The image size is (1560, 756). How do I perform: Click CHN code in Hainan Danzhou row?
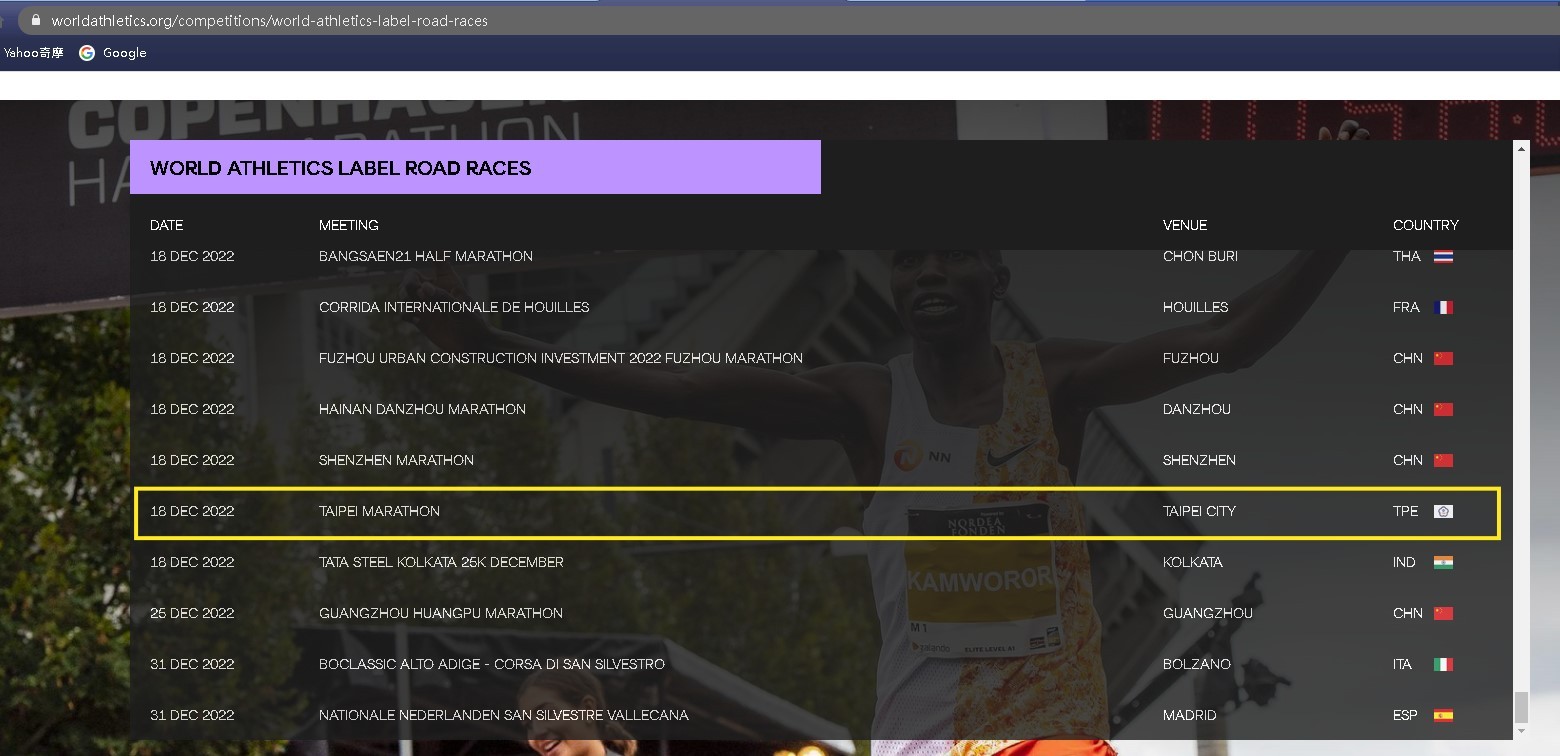coord(1408,409)
